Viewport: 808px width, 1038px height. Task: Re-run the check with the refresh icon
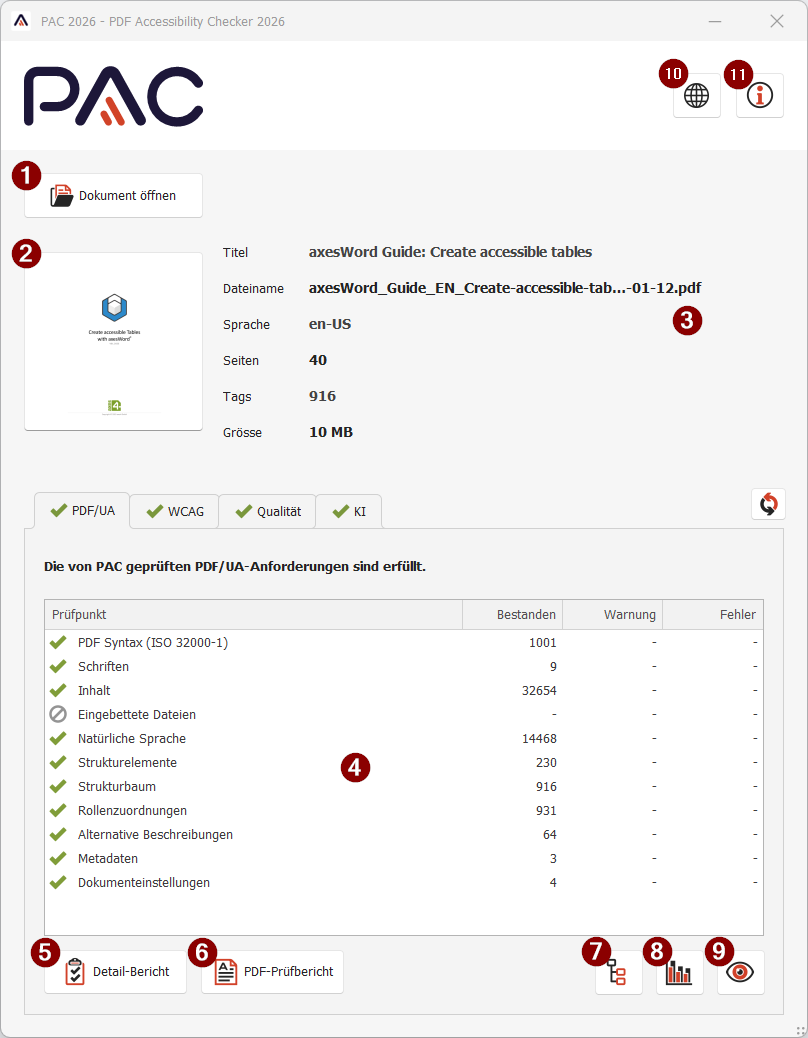click(x=768, y=504)
